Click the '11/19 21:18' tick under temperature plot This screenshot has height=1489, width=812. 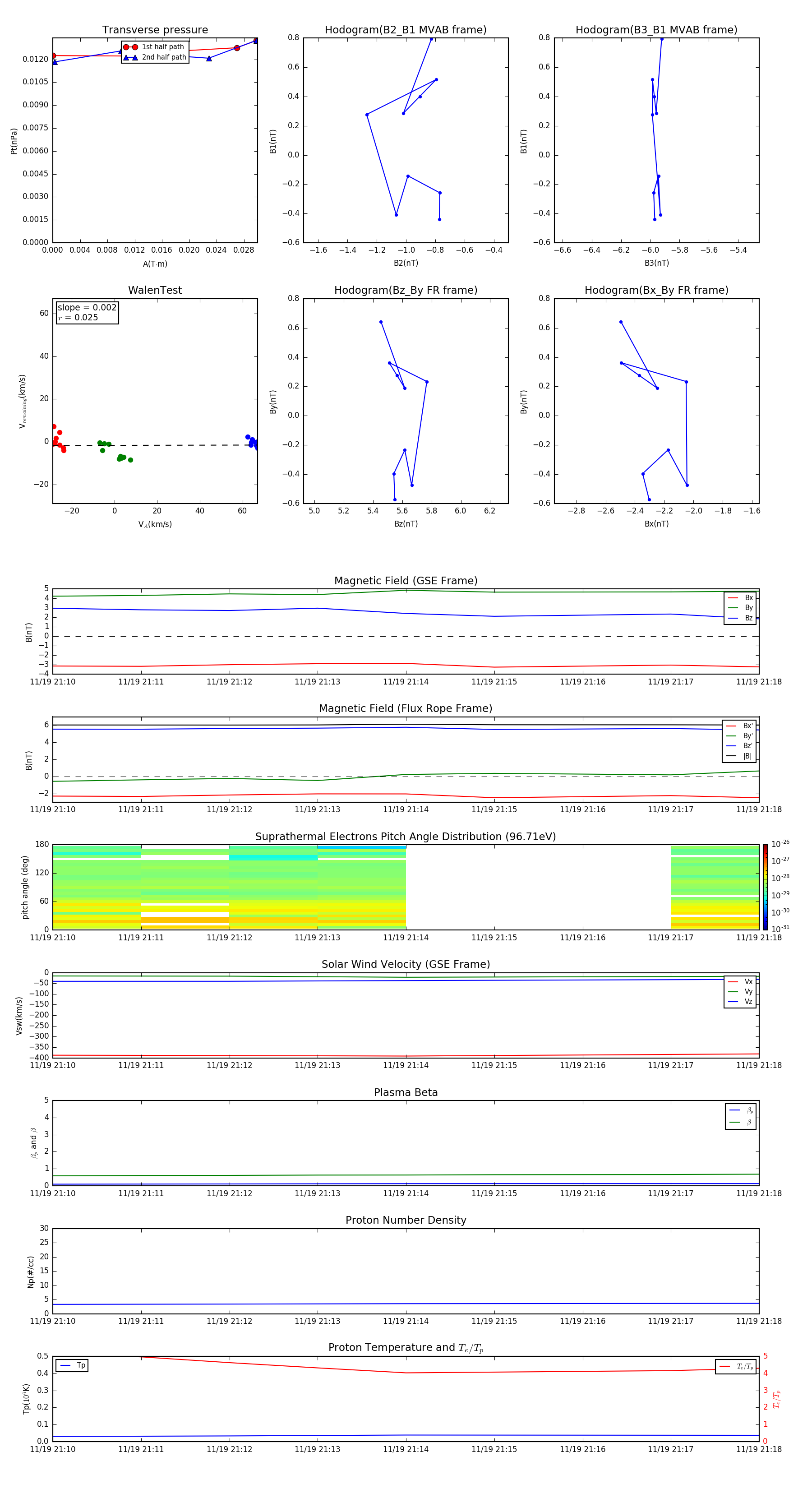pyautogui.click(x=759, y=1449)
